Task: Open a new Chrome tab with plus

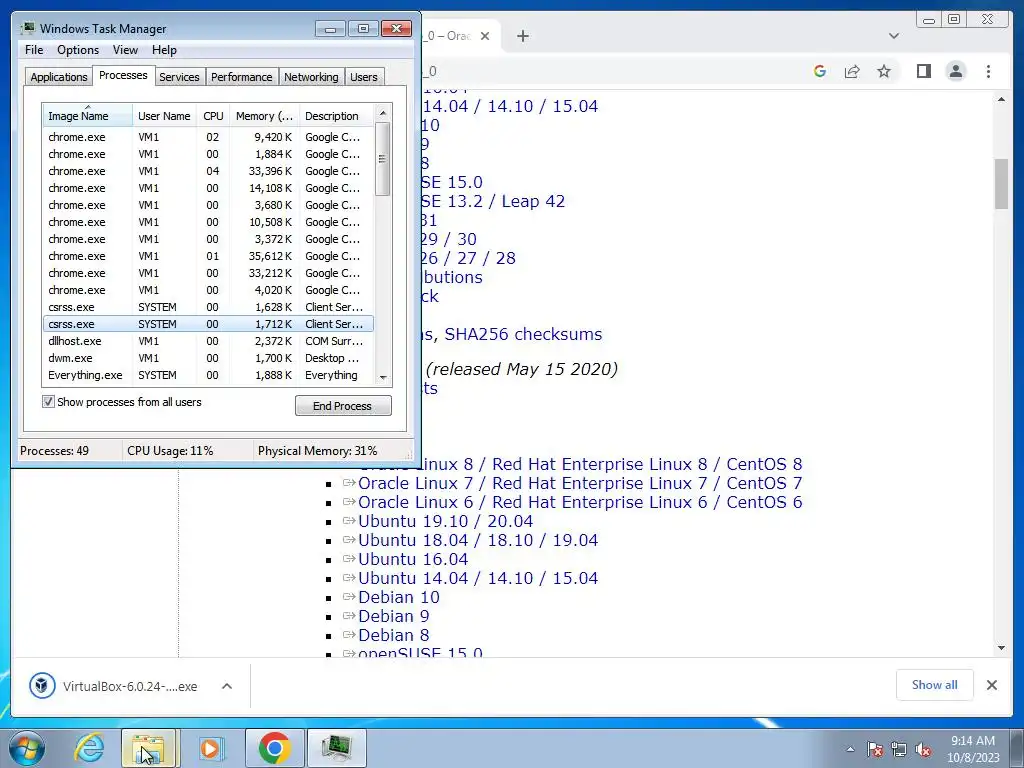Action: click(x=522, y=36)
